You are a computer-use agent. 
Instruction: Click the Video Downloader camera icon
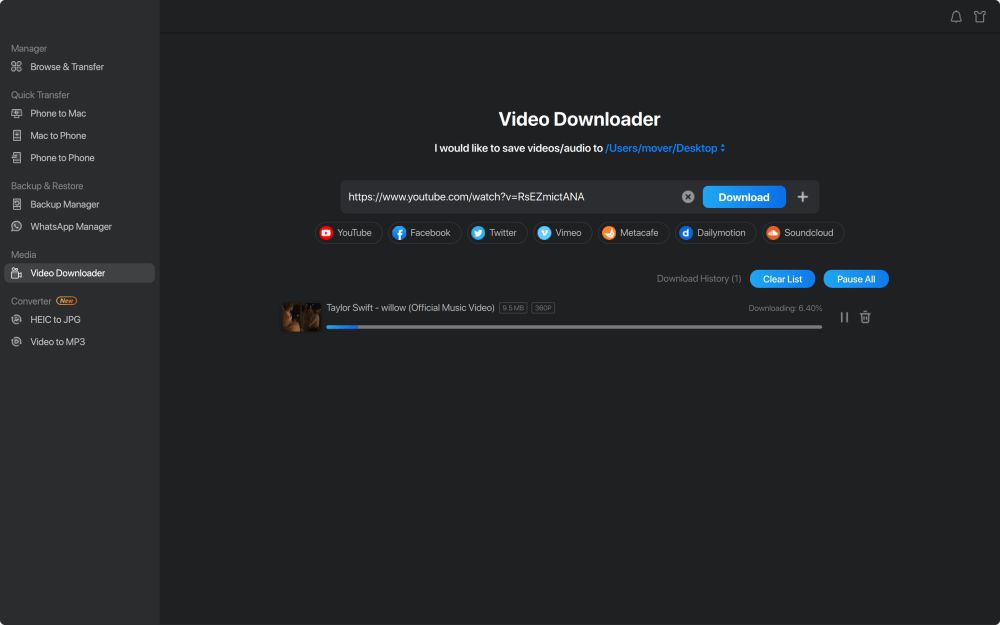pos(17,273)
